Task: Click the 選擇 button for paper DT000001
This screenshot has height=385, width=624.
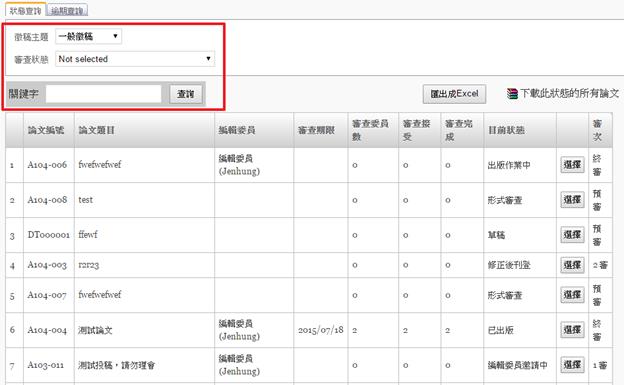Action: pos(572,235)
